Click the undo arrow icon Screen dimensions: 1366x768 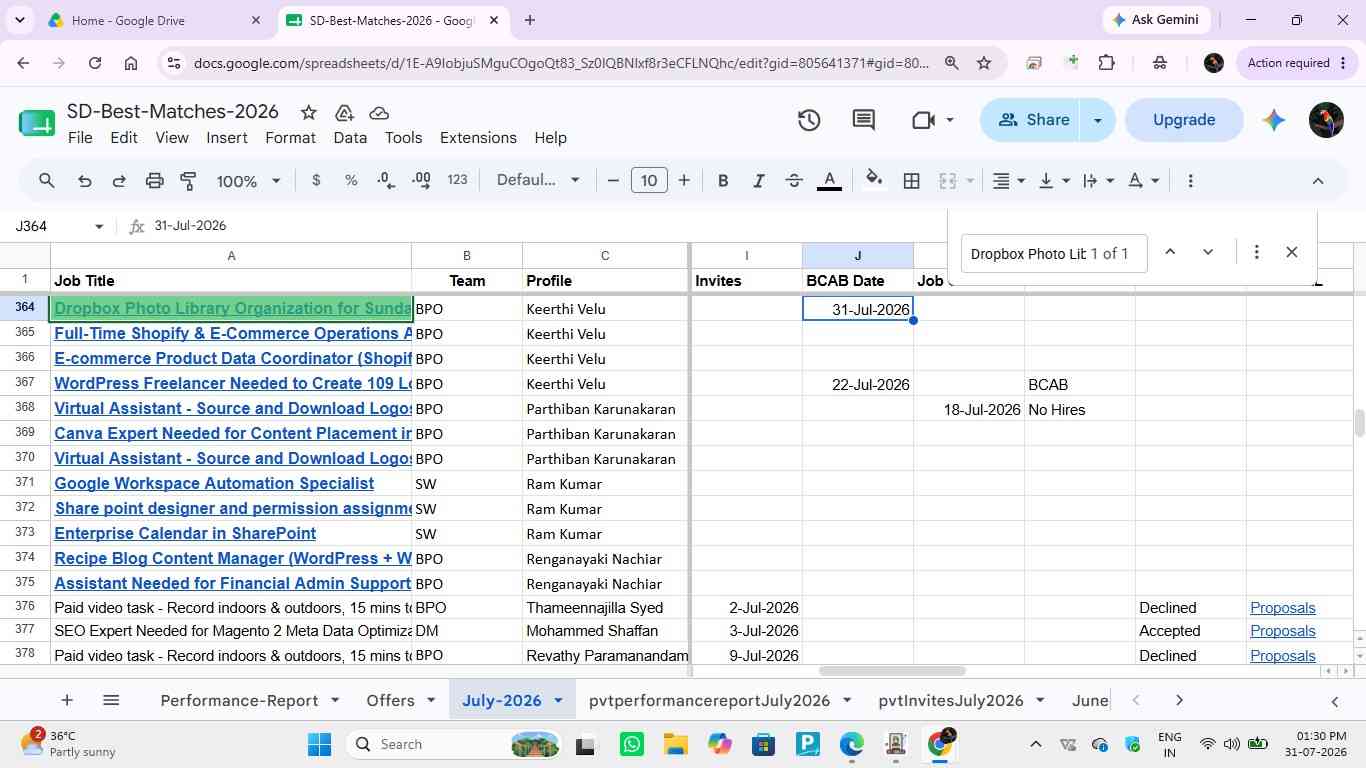pyautogui.click(x=84, y=181)
